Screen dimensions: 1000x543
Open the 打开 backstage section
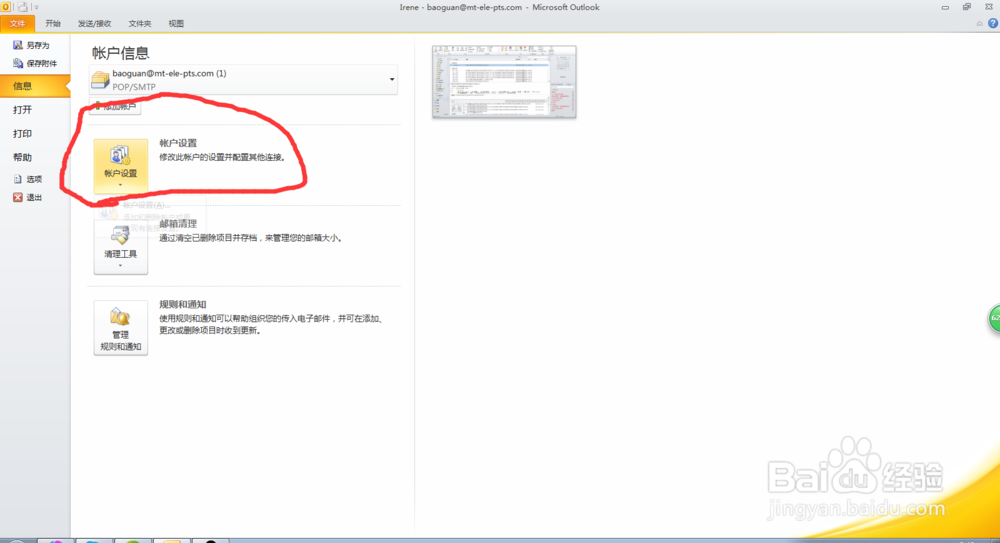tap(23, 110)
